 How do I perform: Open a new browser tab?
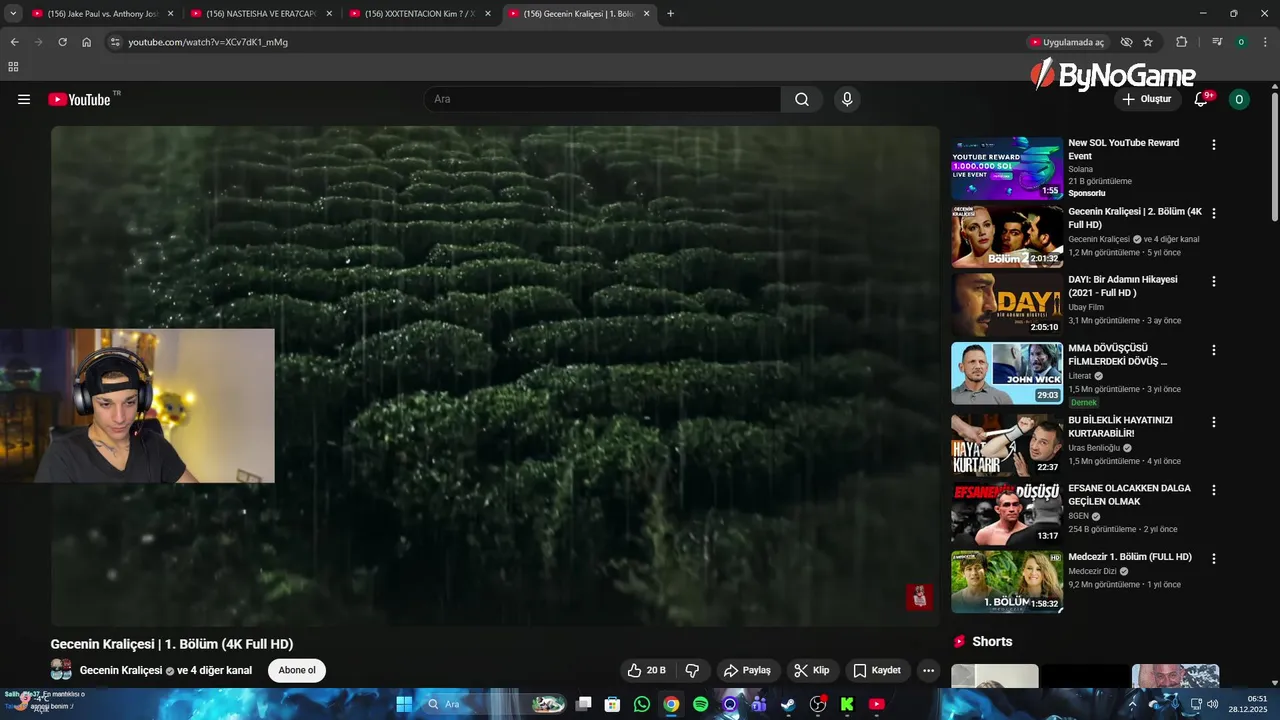670,14
